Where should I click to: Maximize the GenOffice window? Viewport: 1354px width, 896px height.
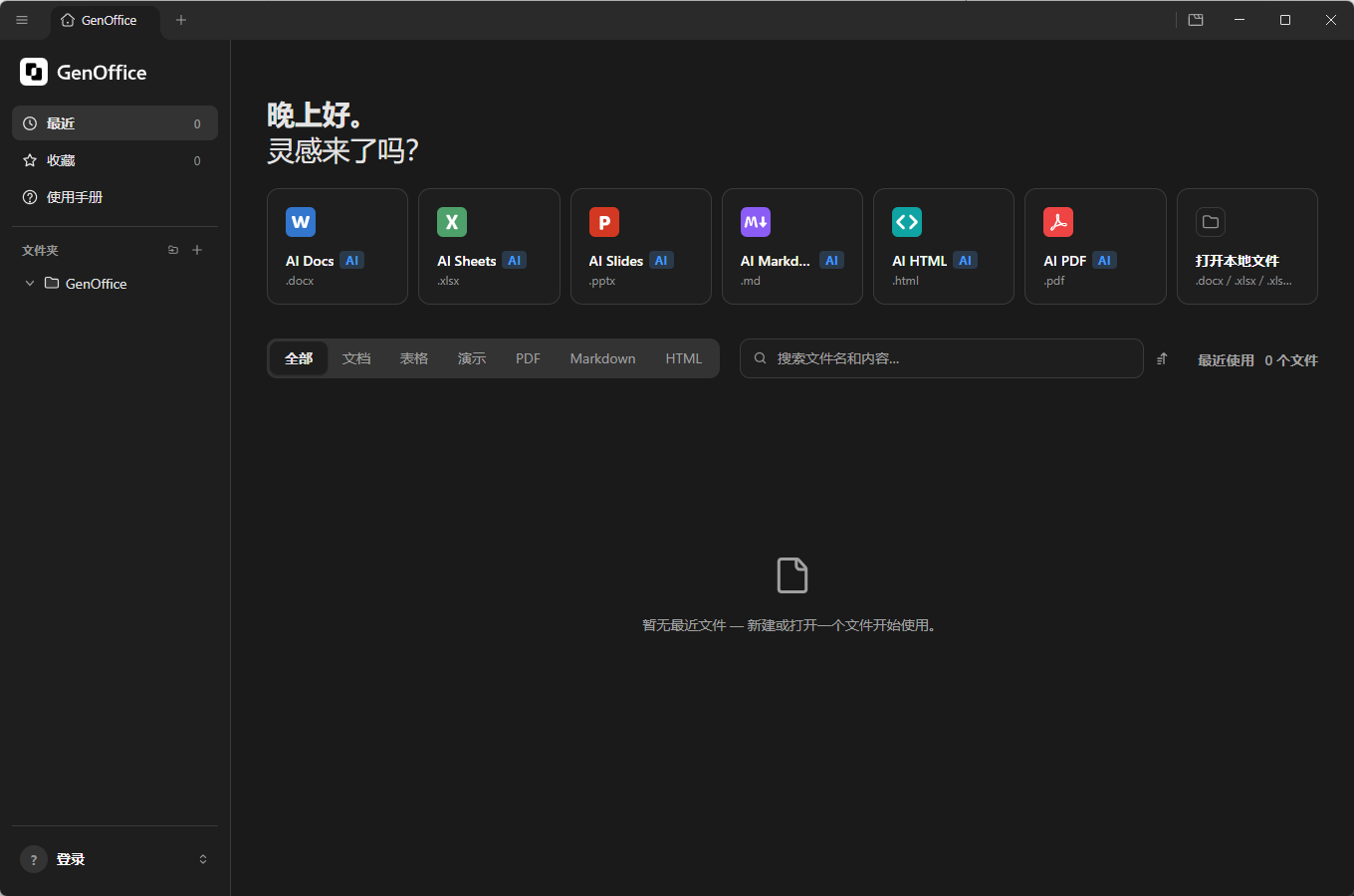[1285, 20]
